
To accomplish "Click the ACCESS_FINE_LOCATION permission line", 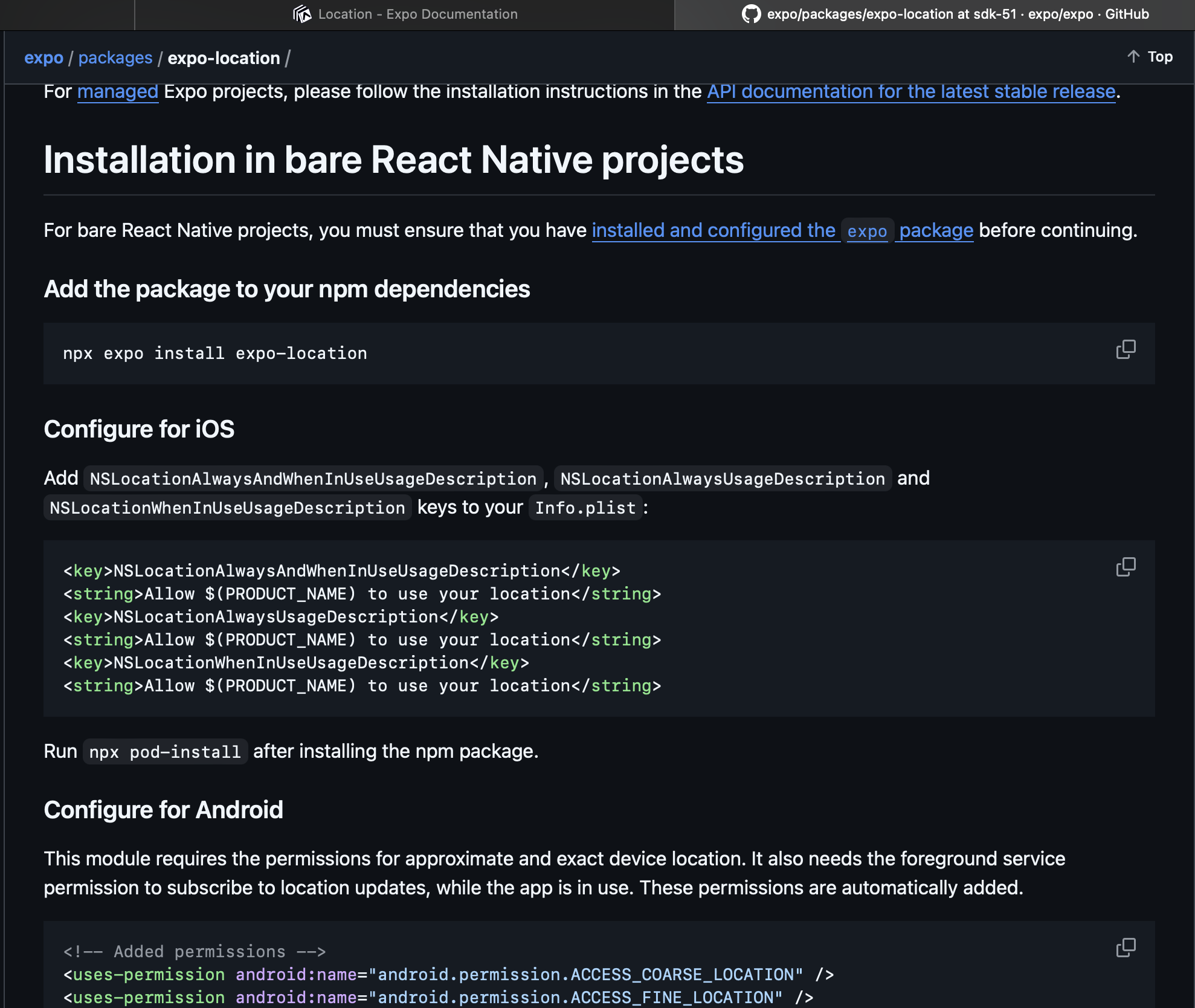I will pos(438,998).
